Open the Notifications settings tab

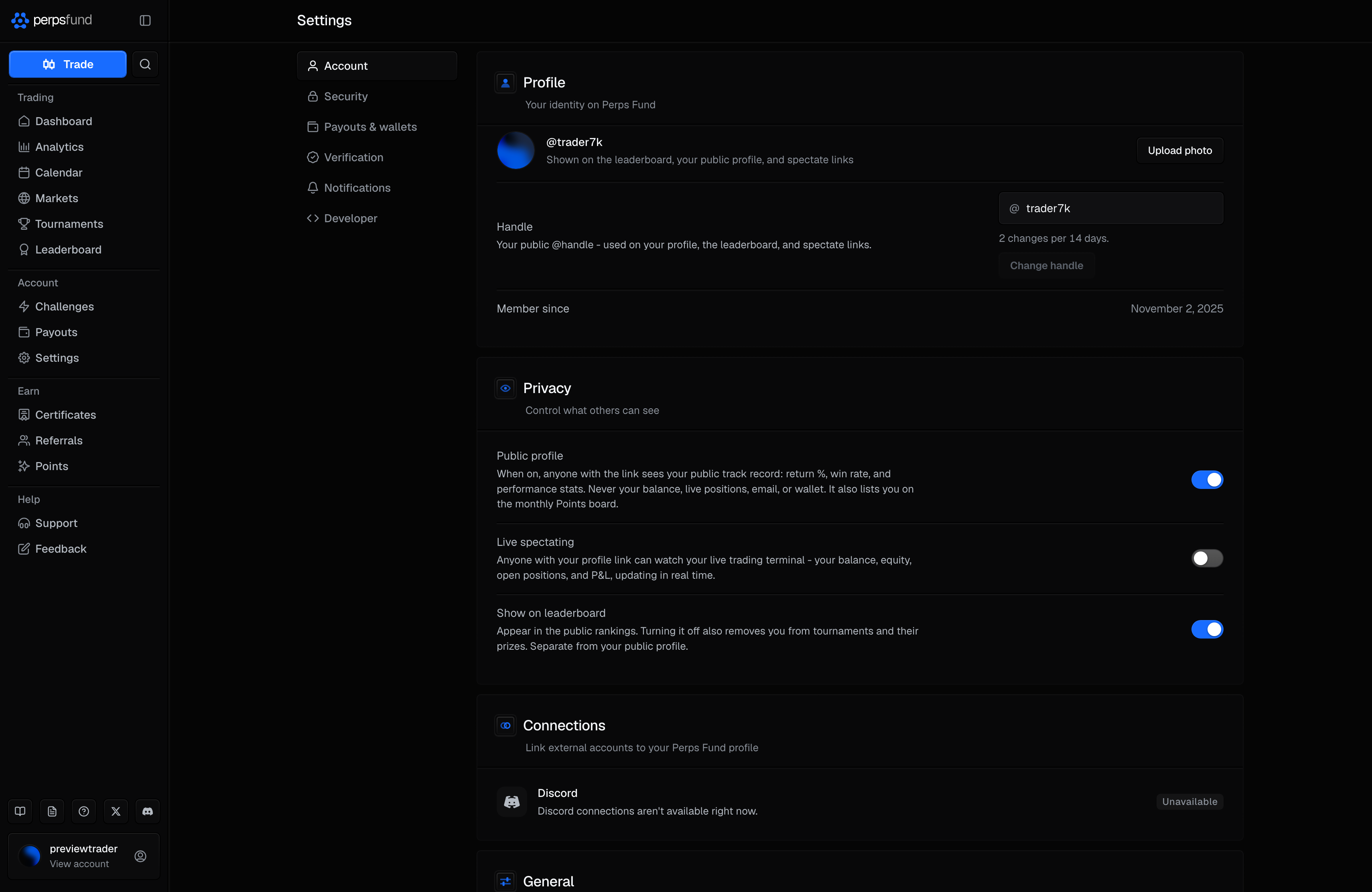point(377,188)
